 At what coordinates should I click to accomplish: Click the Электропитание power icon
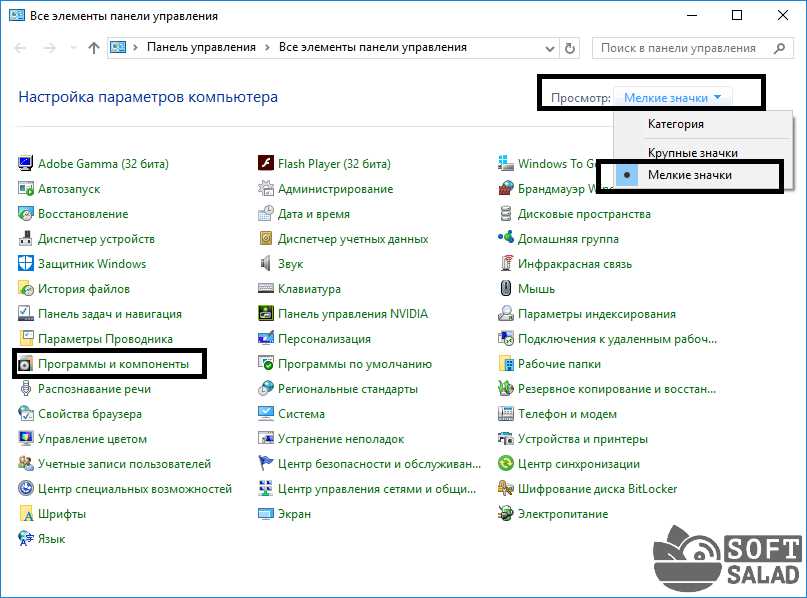tap(506, 514)
